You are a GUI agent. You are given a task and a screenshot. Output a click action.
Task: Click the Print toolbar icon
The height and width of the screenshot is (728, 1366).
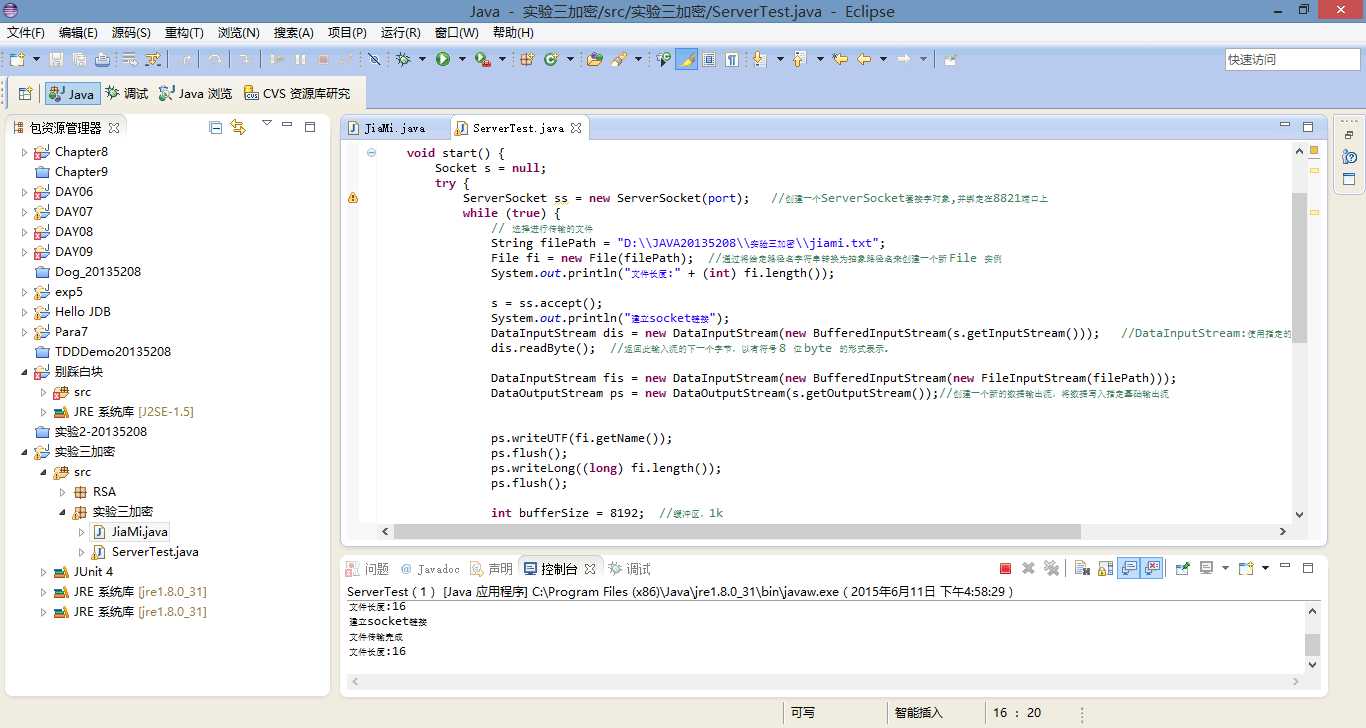(x=104, y=60)
